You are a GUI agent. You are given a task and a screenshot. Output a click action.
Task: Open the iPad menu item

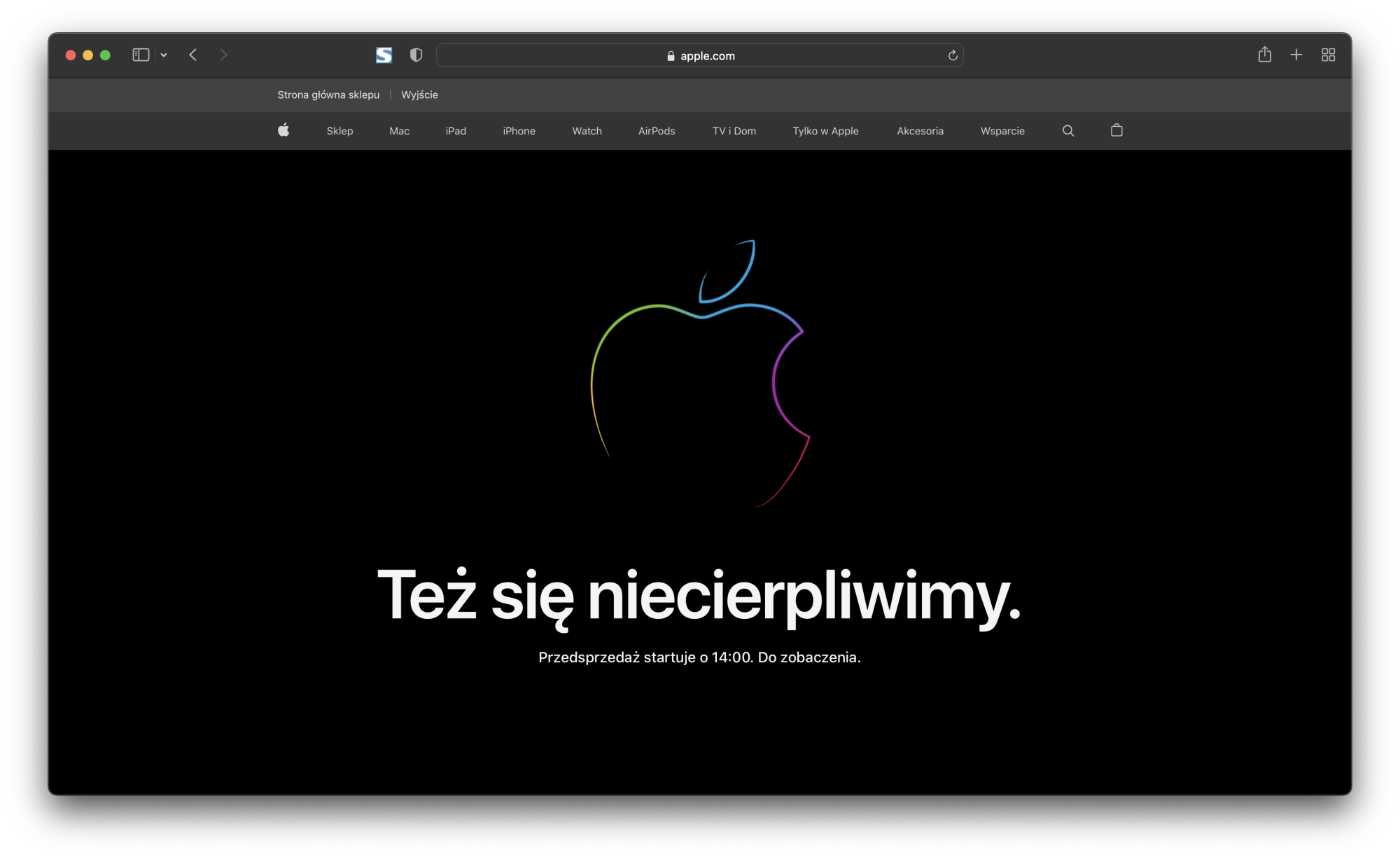(x=456, y=131)
